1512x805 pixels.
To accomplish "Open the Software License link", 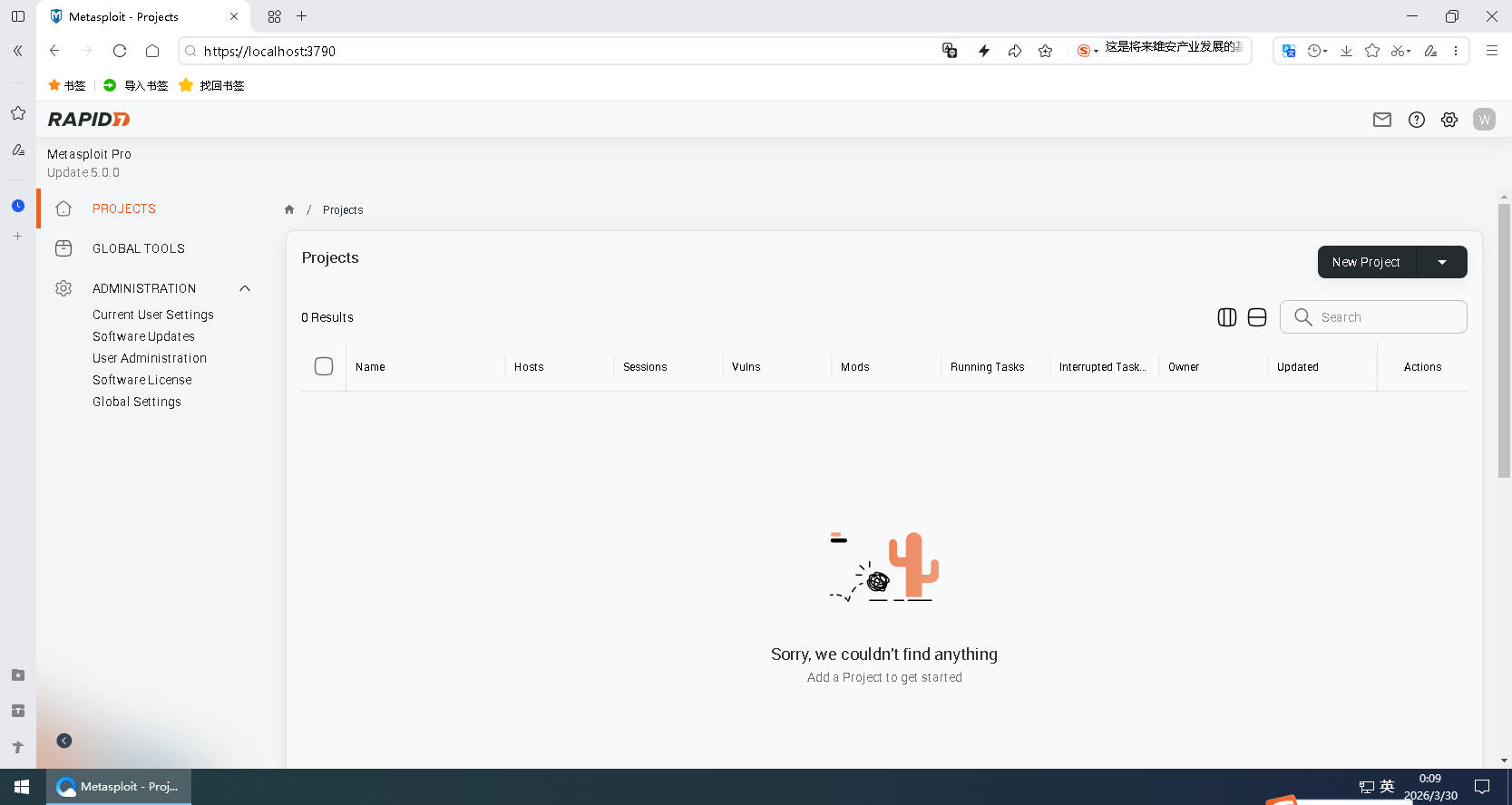I will [141, 380].
